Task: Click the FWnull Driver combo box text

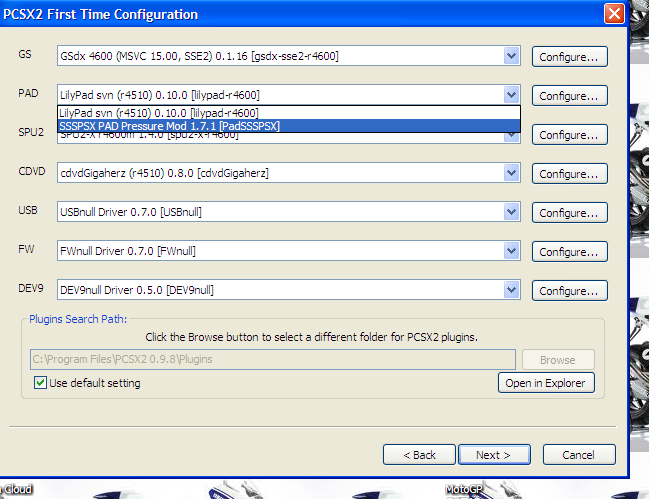Action: [128, 251]
